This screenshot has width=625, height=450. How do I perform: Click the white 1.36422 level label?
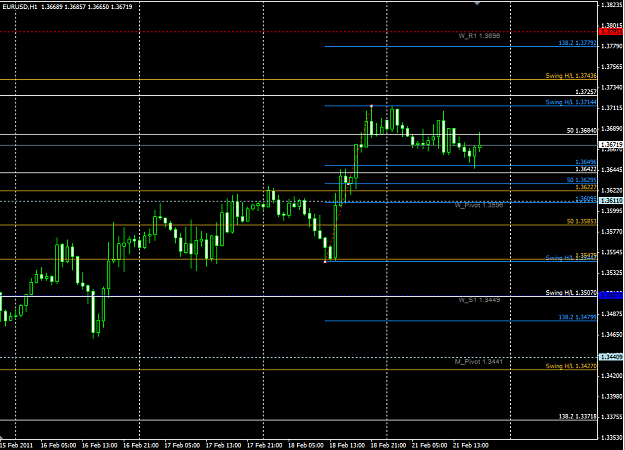click(x=586, y=169)
